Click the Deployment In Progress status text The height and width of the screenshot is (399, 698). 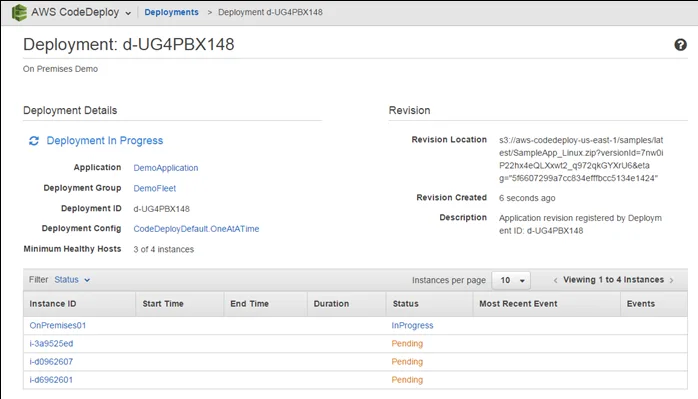tap(105, 141)
